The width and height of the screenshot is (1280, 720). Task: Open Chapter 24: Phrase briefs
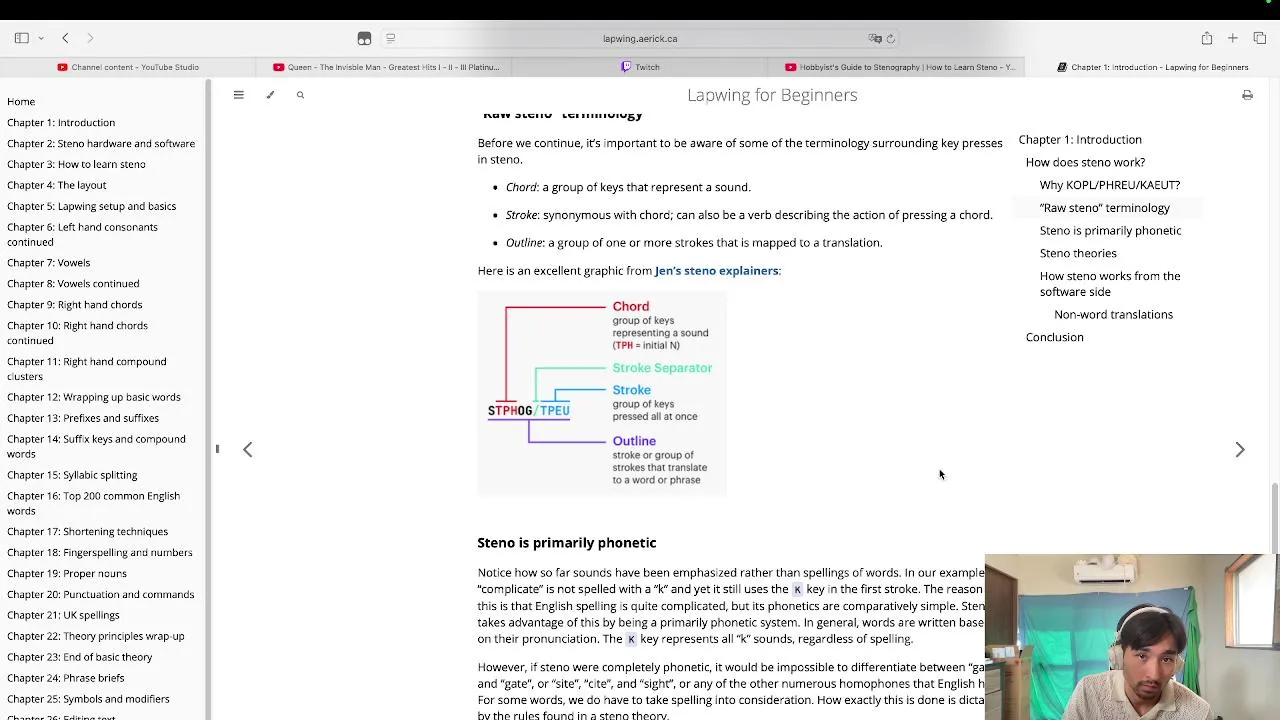point(66,678)
